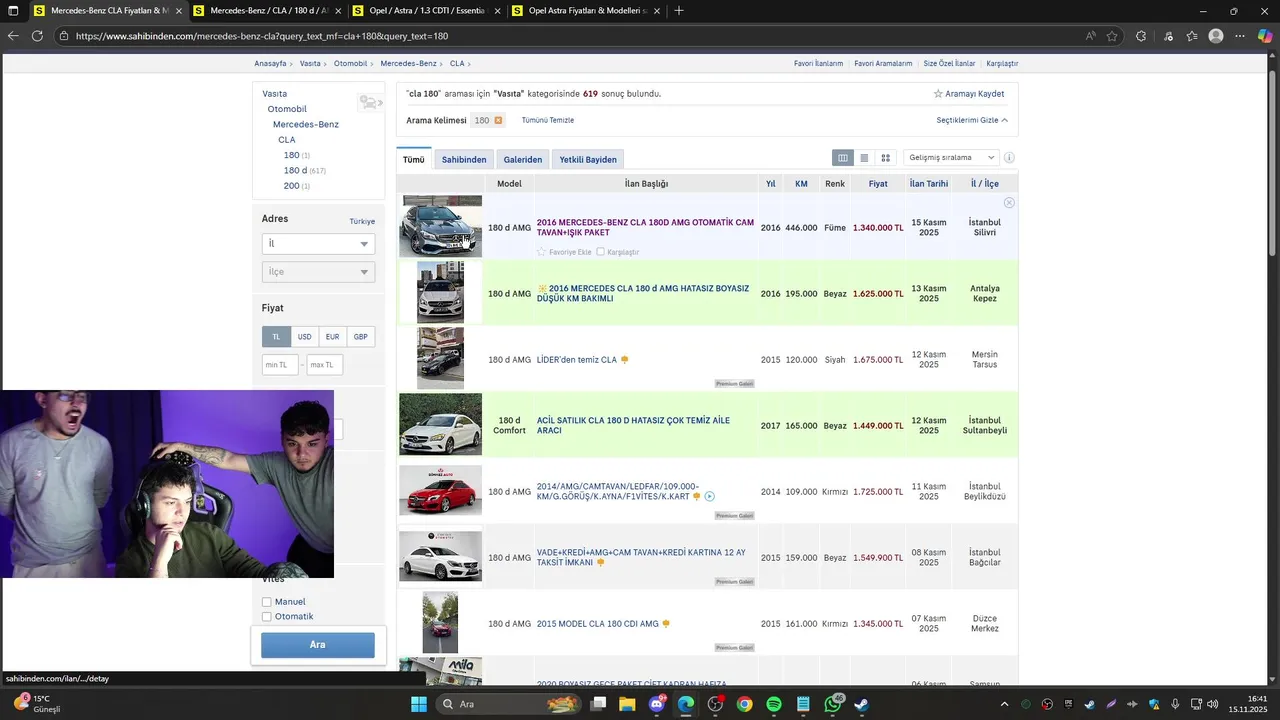This screenshot has width=1280, height=720.
Task: Check the Otomatik gearbox checkbox
Action: [266, 617]
